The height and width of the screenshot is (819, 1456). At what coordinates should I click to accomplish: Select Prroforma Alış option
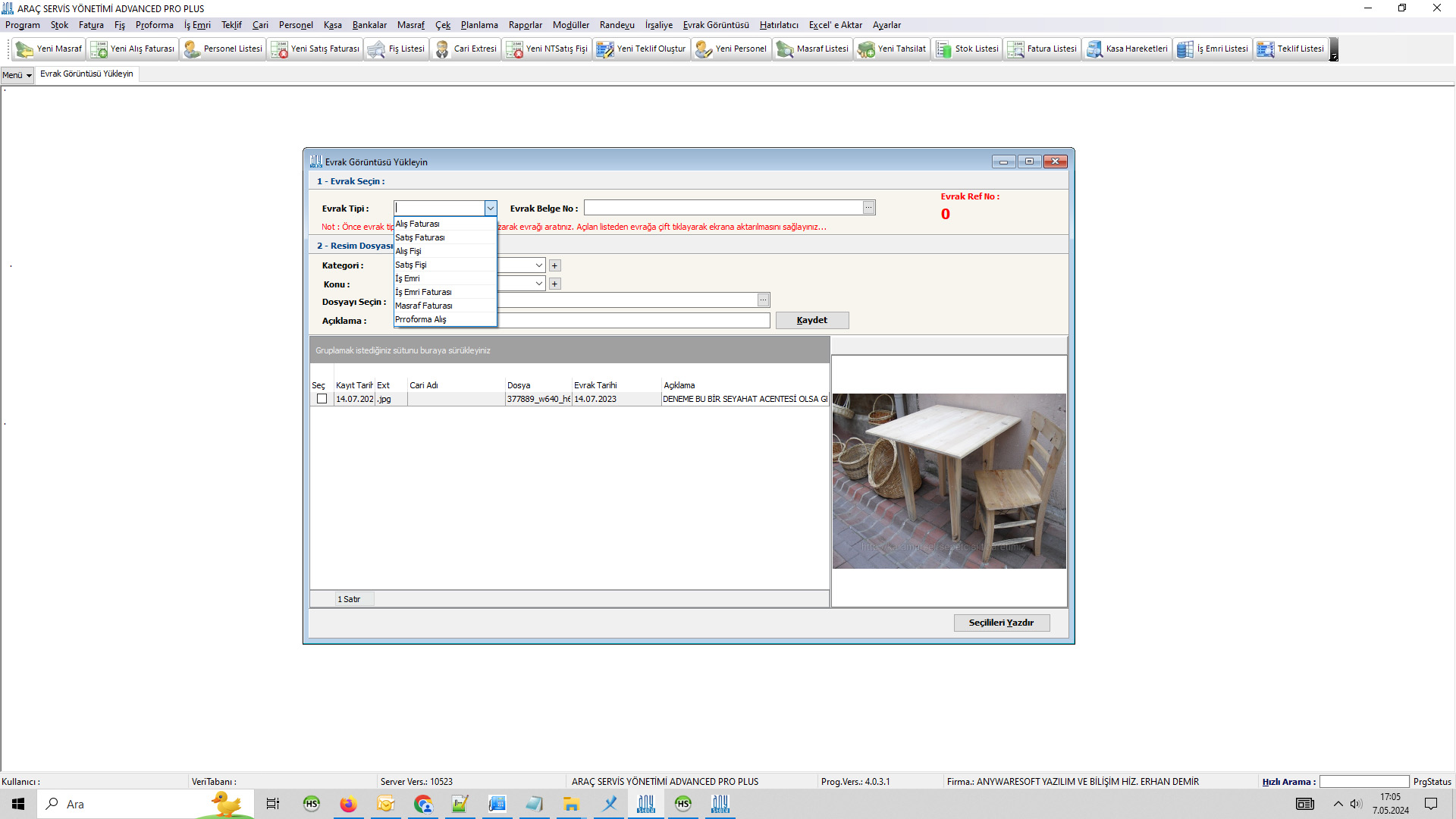pyautogui.click(x=445, y=319)
